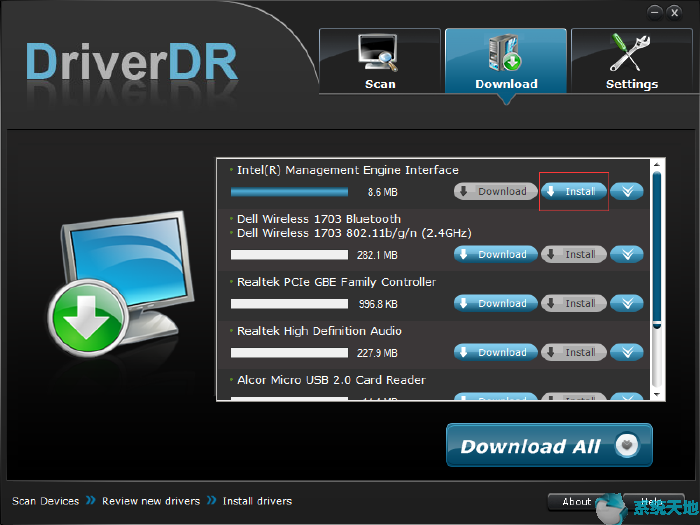Expand details for Realtek High Definition Audio
700x525 pixels.
[627, 352]
